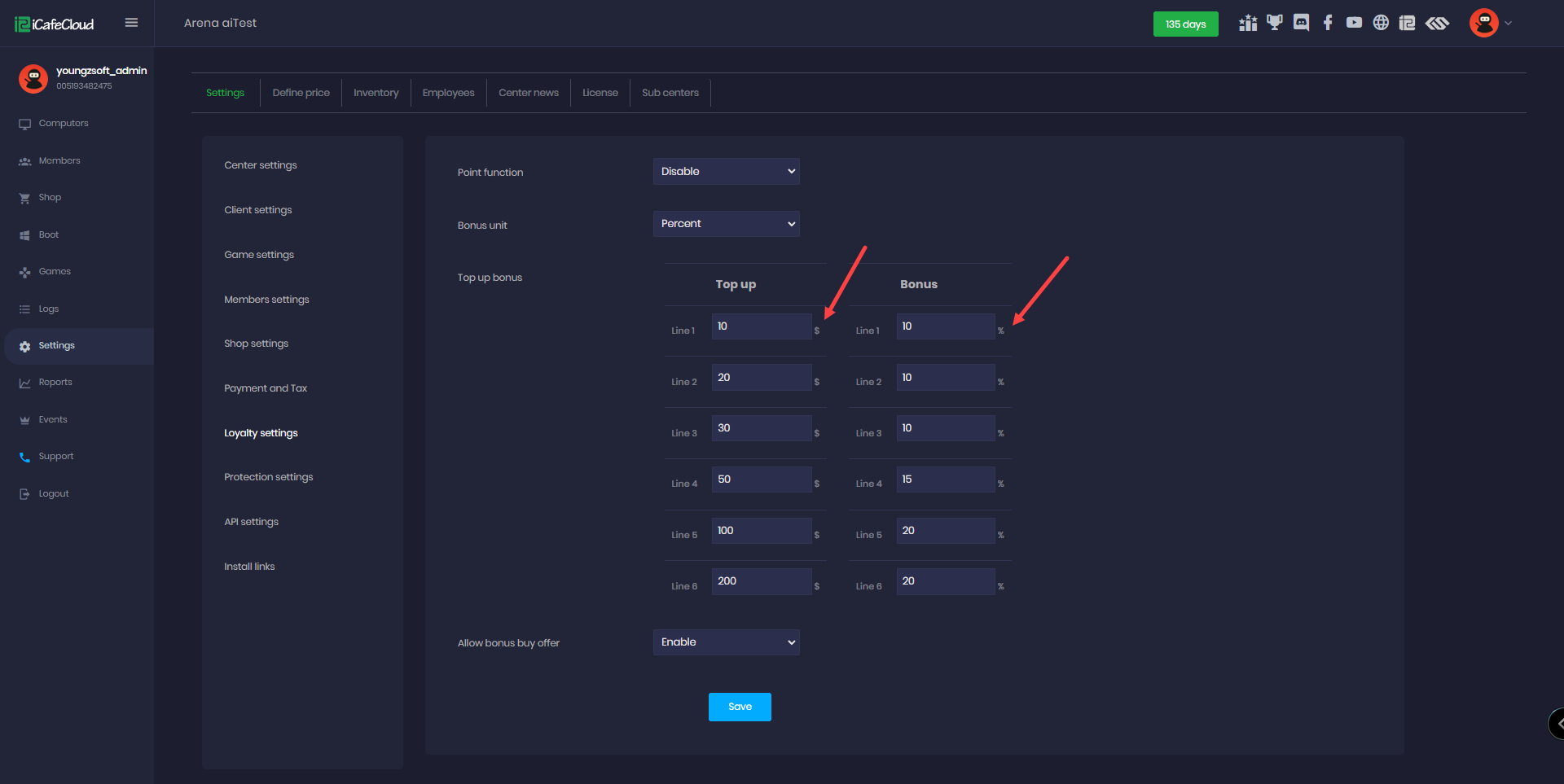The height and width of the screenshot is (784, 1564).
Task: Open the Employees tab
Action: [448, 93]
